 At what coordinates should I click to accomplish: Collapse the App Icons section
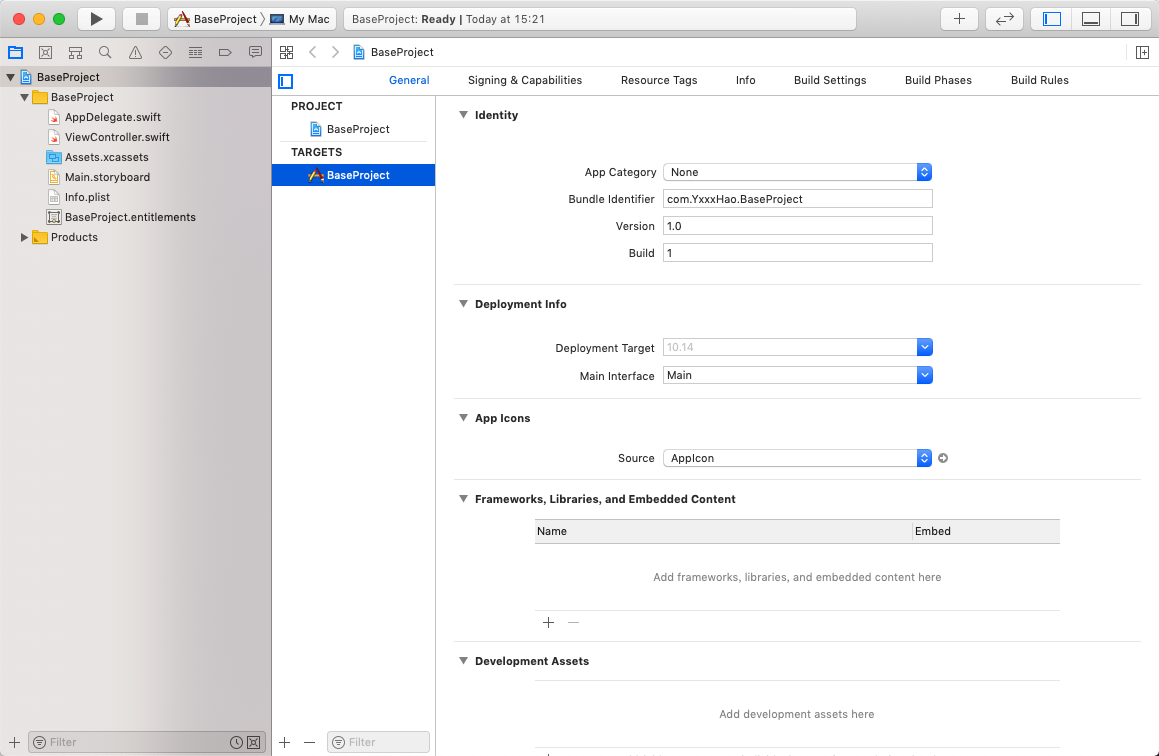point(463,418)
